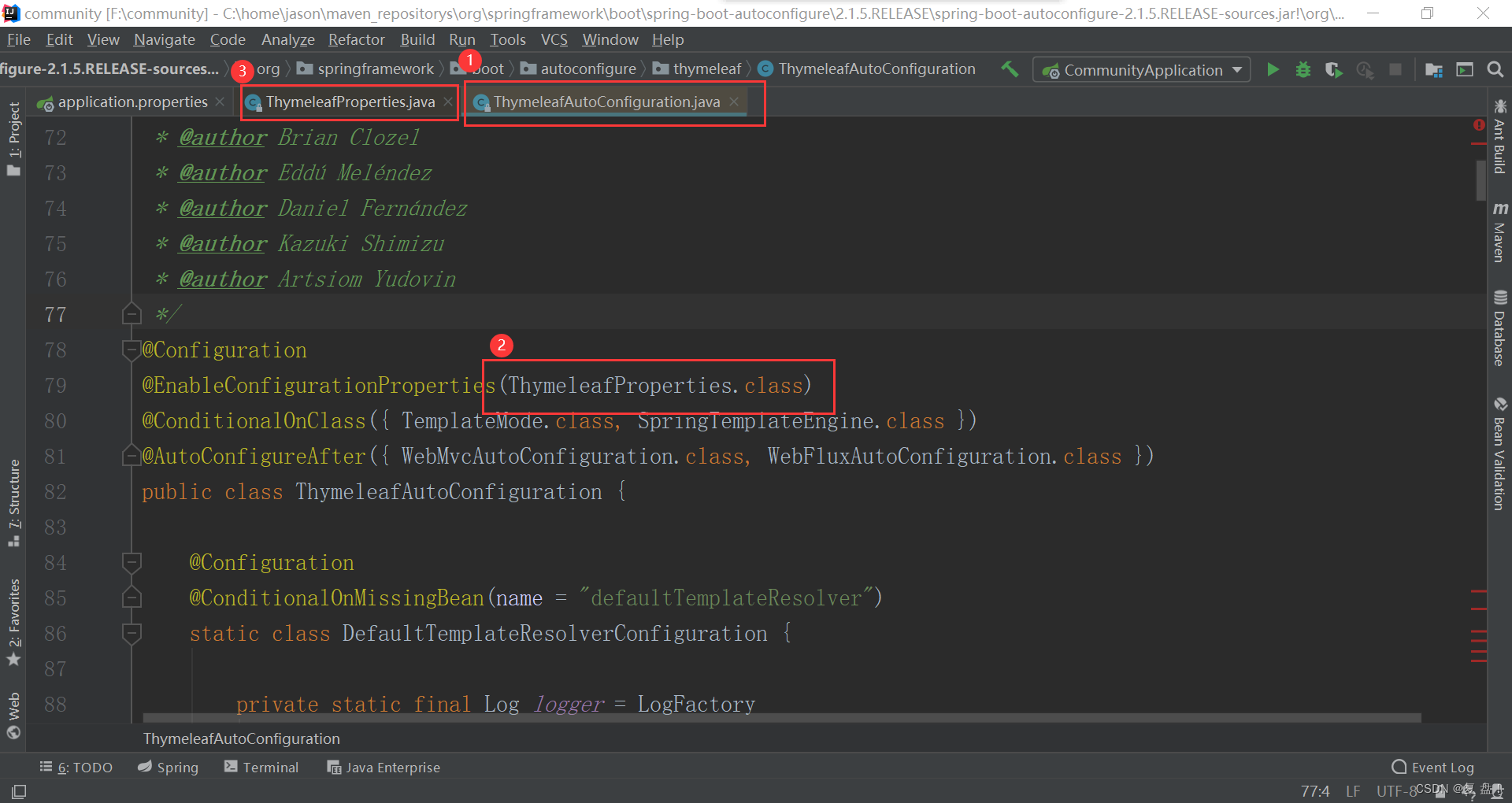The height and width of the screenshot is (803, 1512).
Task: Open the VCS menu
Action: [x=554, y=39]
